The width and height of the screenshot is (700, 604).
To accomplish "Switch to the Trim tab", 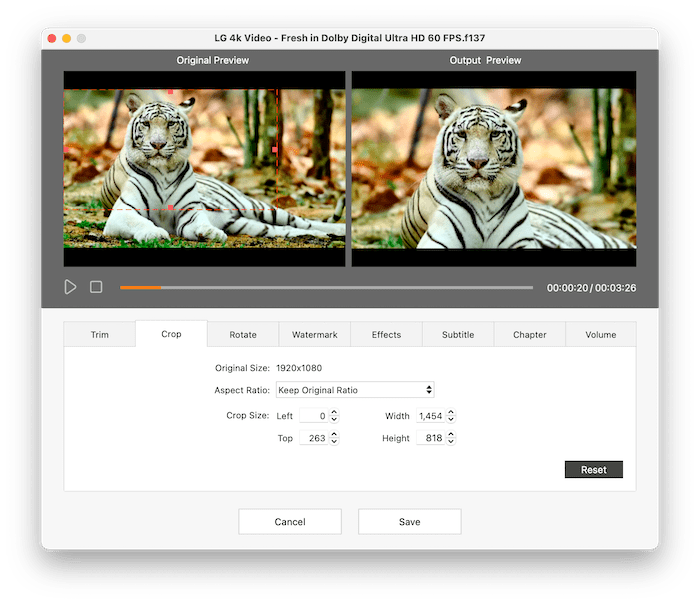I will point(99,335).
